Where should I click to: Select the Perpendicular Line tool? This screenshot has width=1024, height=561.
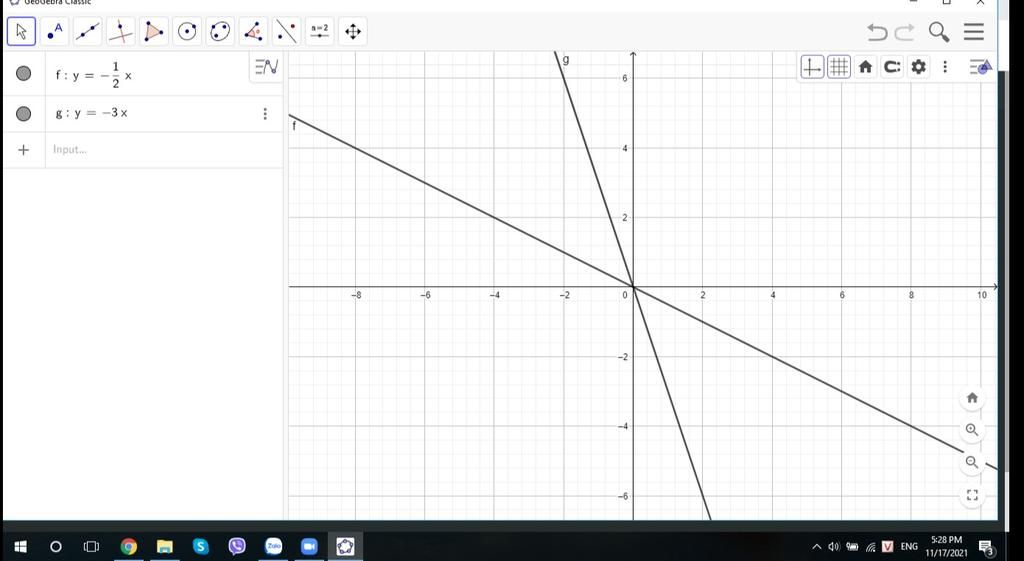click(x=121, y=31)
